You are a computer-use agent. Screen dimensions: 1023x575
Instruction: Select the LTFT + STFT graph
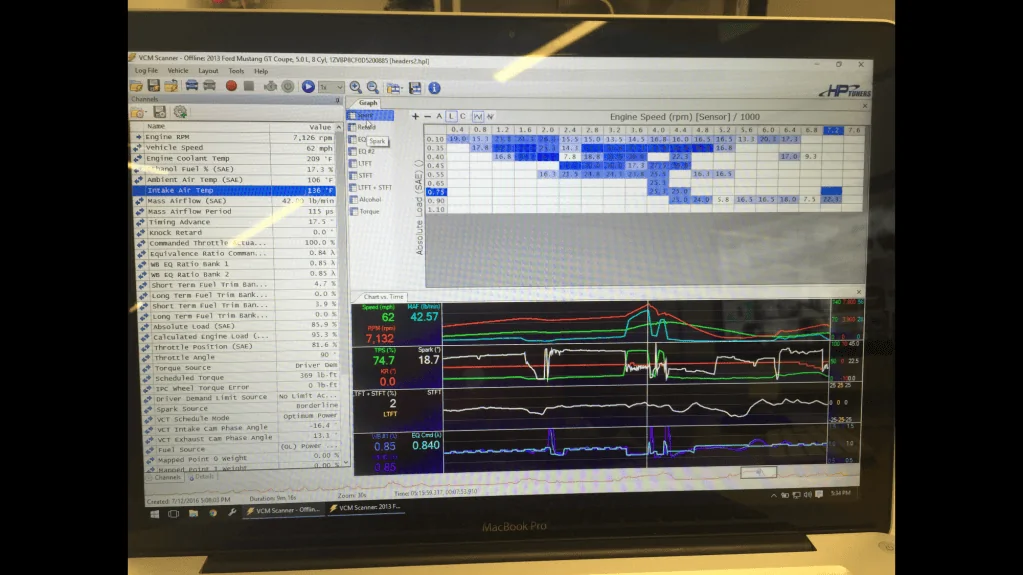pos(372,188)
